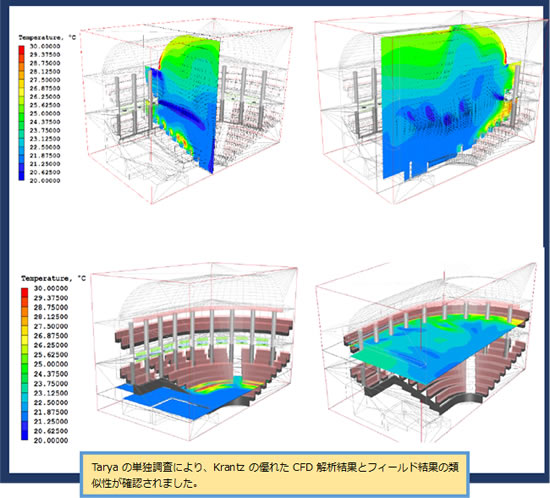
Task: Click the top-right longitudinal section CFD plot
Action: tap(430, 107)
